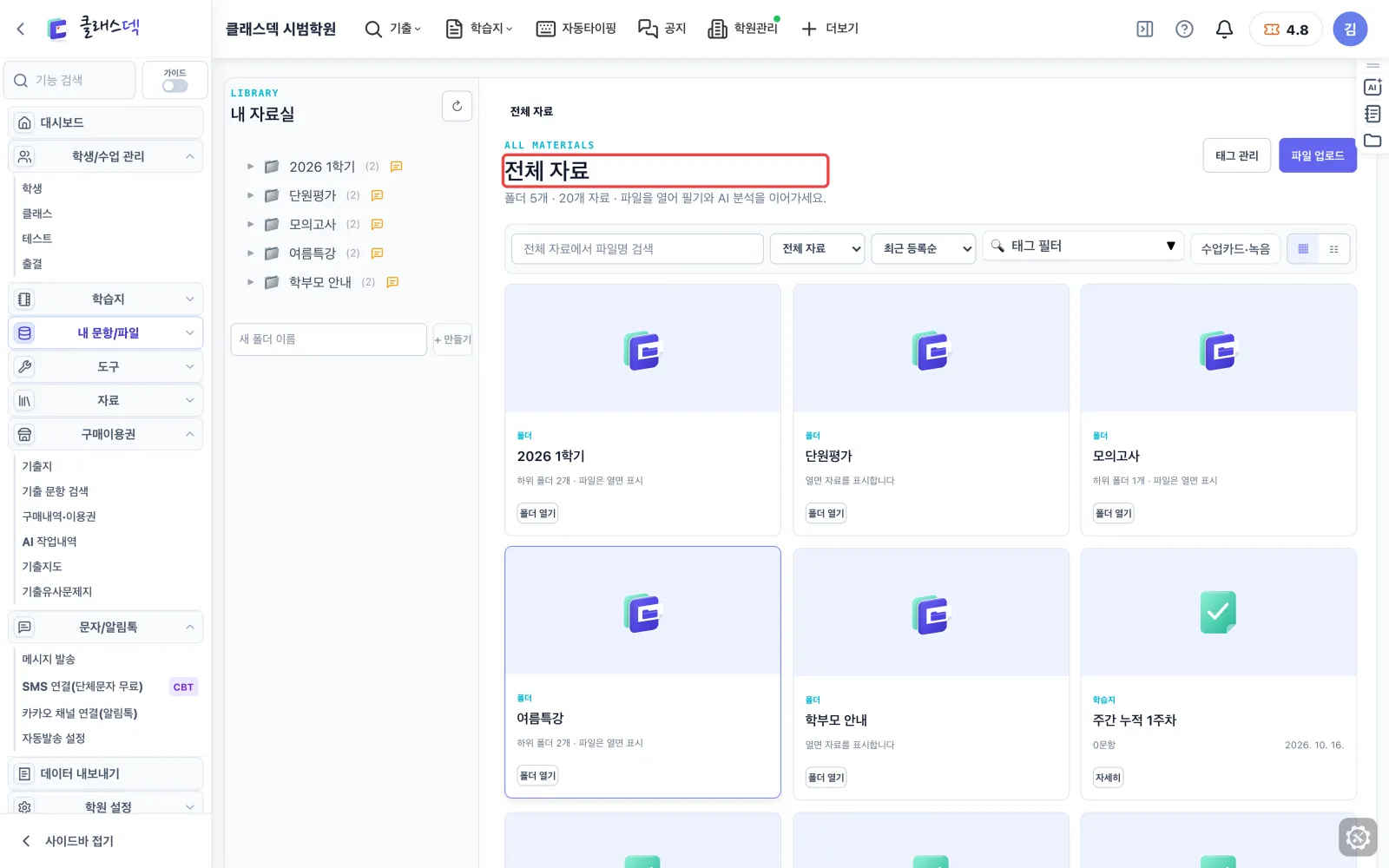The width and height of the screenshot is (1389, 868).
Task: Open the 학생 sidebar item
Action: 32,188
